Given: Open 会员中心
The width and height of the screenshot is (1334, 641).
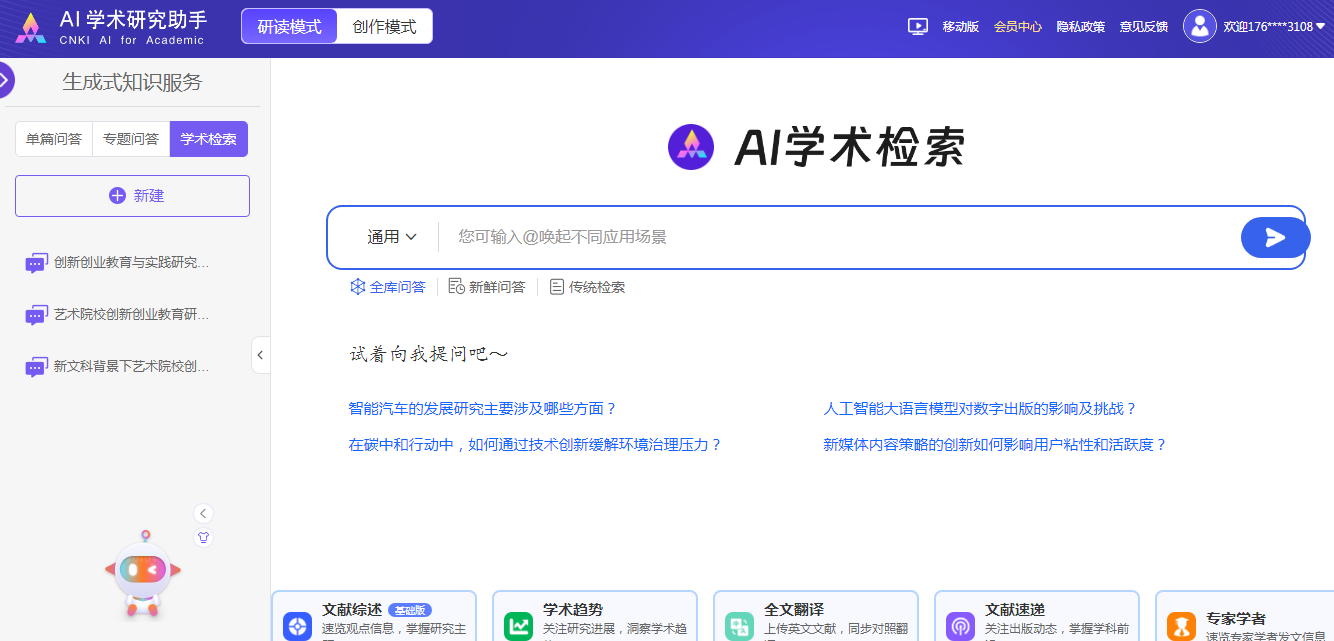Looking at the screenshot, I should click(x=1018, y=27).
